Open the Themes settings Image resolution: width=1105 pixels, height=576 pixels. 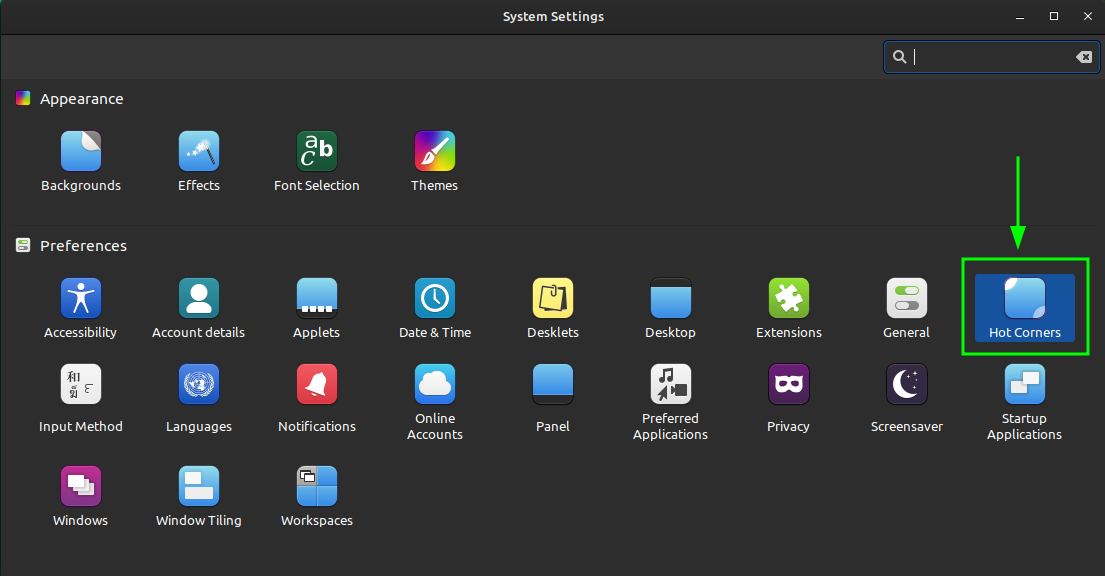[434, 160]
